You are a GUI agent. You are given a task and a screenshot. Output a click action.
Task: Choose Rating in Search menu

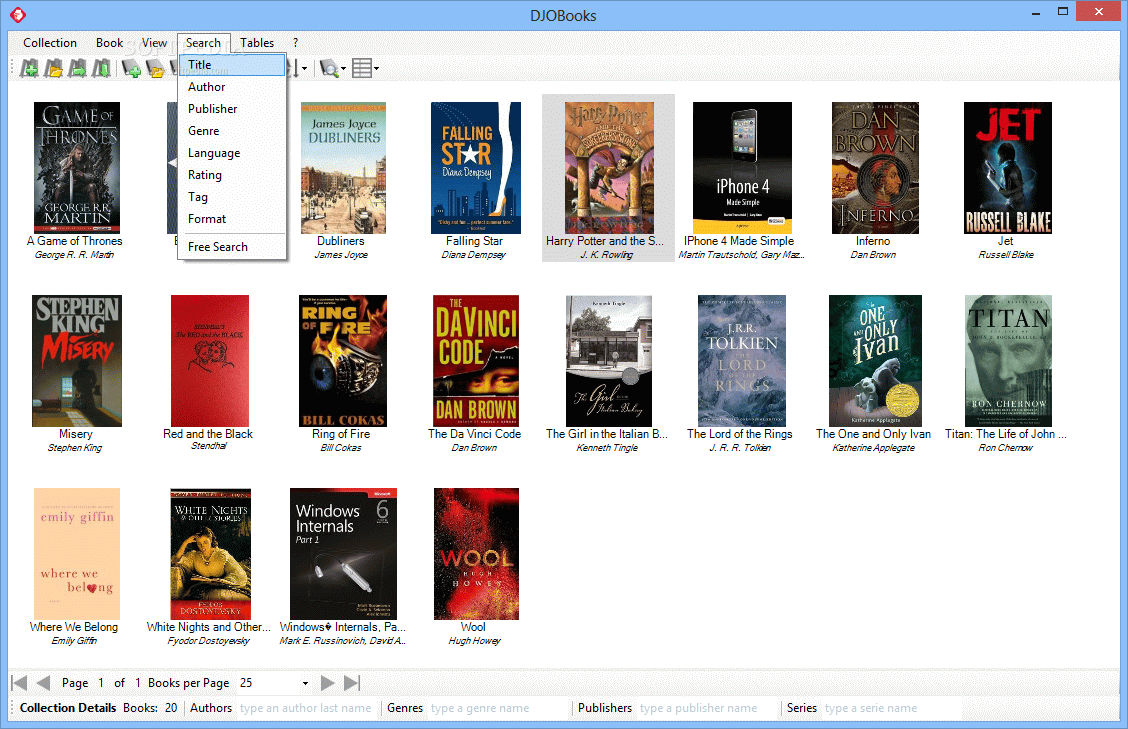[232, 175]
